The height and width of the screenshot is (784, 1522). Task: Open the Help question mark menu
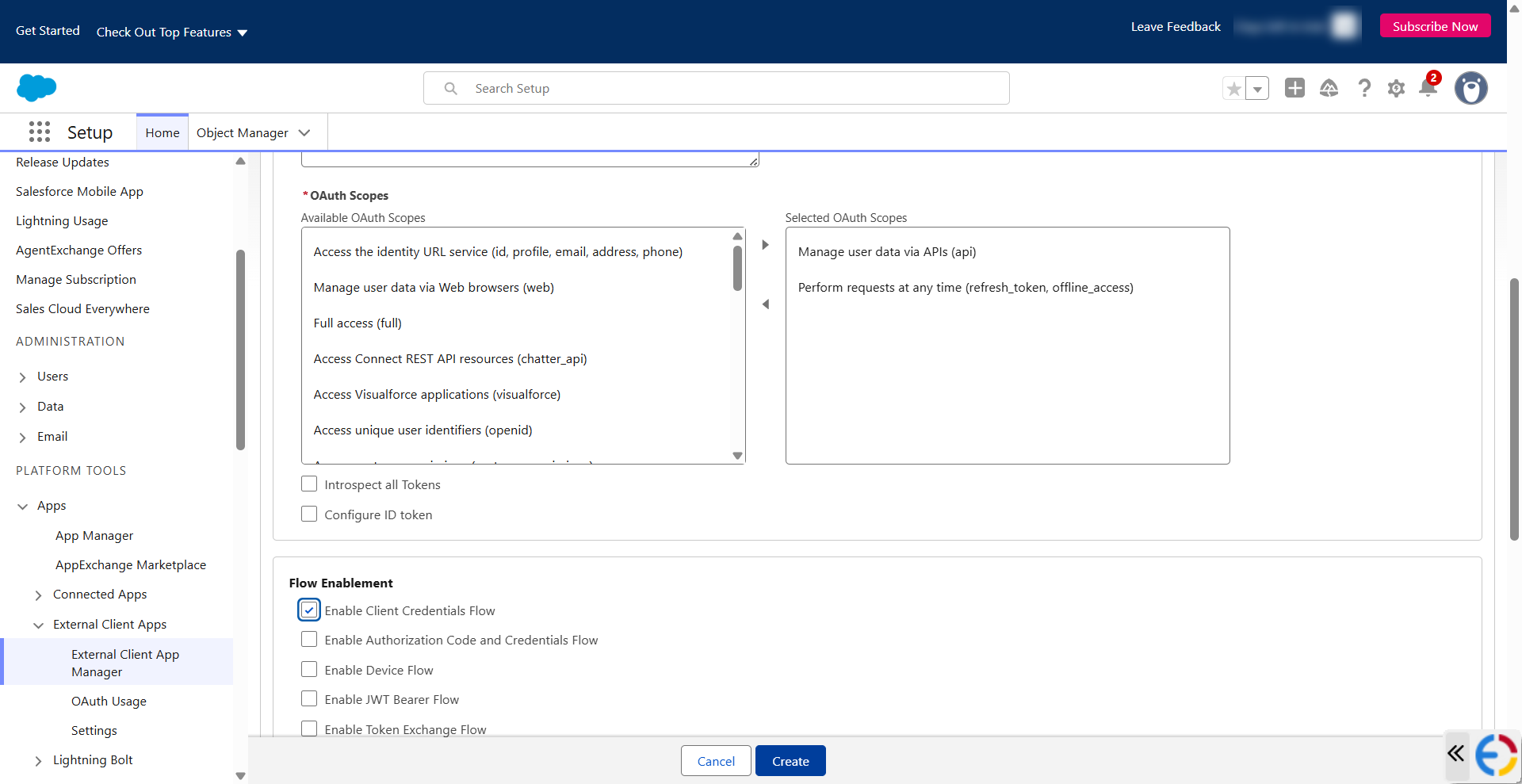click(x=1363, y=88)
